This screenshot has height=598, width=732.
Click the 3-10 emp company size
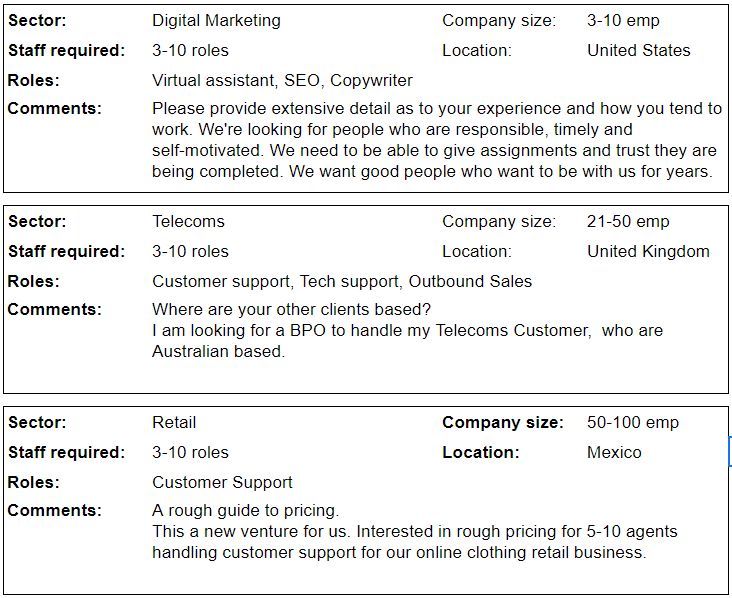[623, 21]
